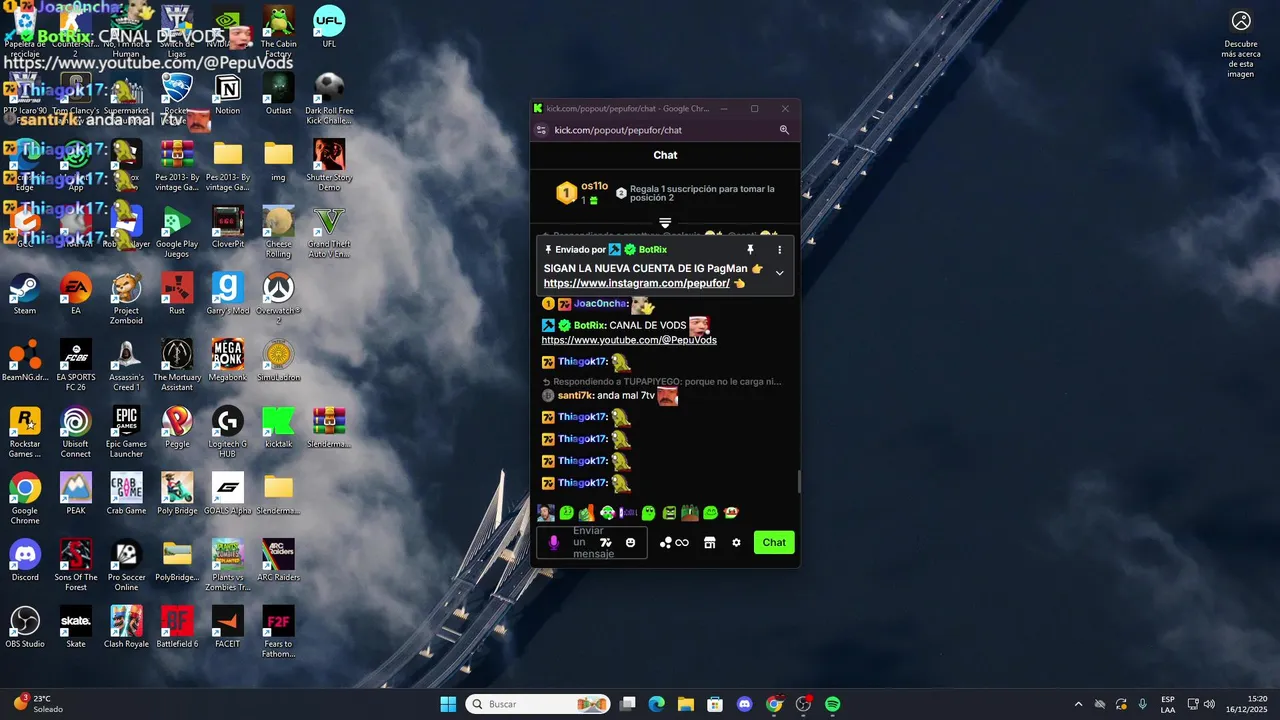
Task: Click top gifter os11o
Action: click(583, 193)
